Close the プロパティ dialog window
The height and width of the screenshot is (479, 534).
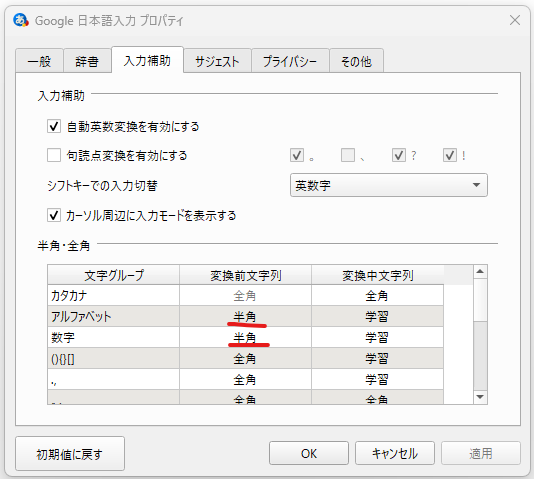coord(515,20)
